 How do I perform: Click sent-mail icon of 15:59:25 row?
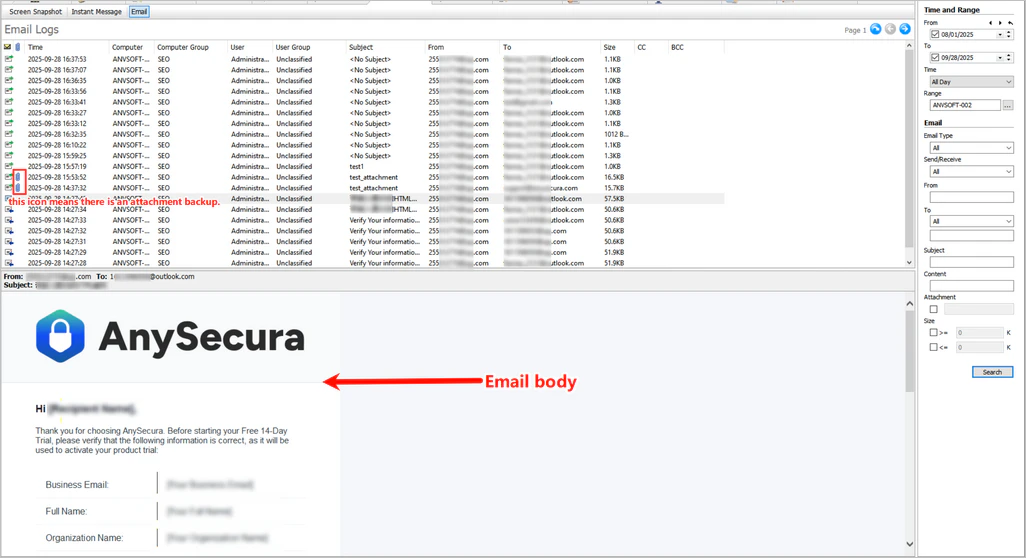click(9, 156)
